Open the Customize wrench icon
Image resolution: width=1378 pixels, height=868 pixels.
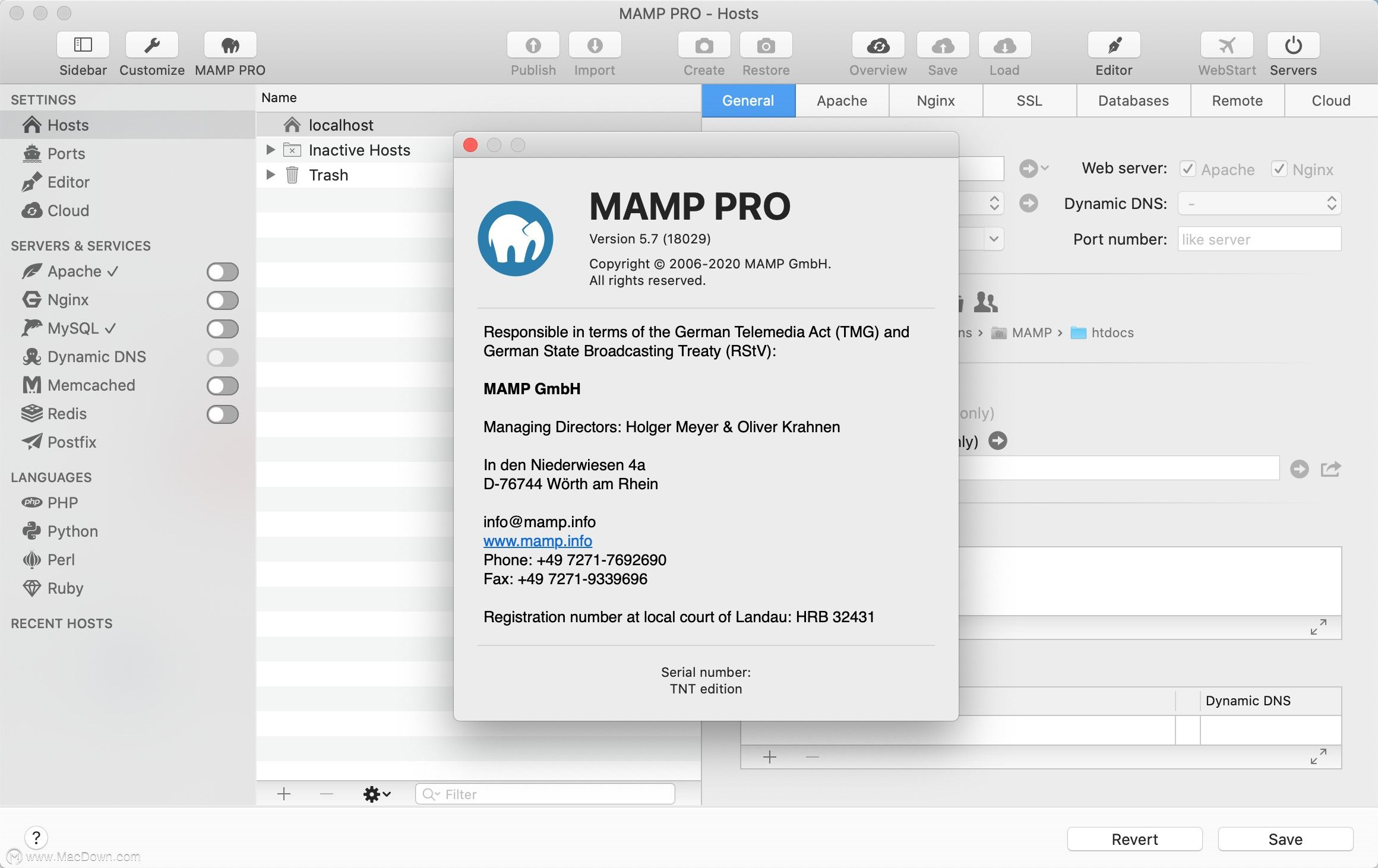click(152, 45)
